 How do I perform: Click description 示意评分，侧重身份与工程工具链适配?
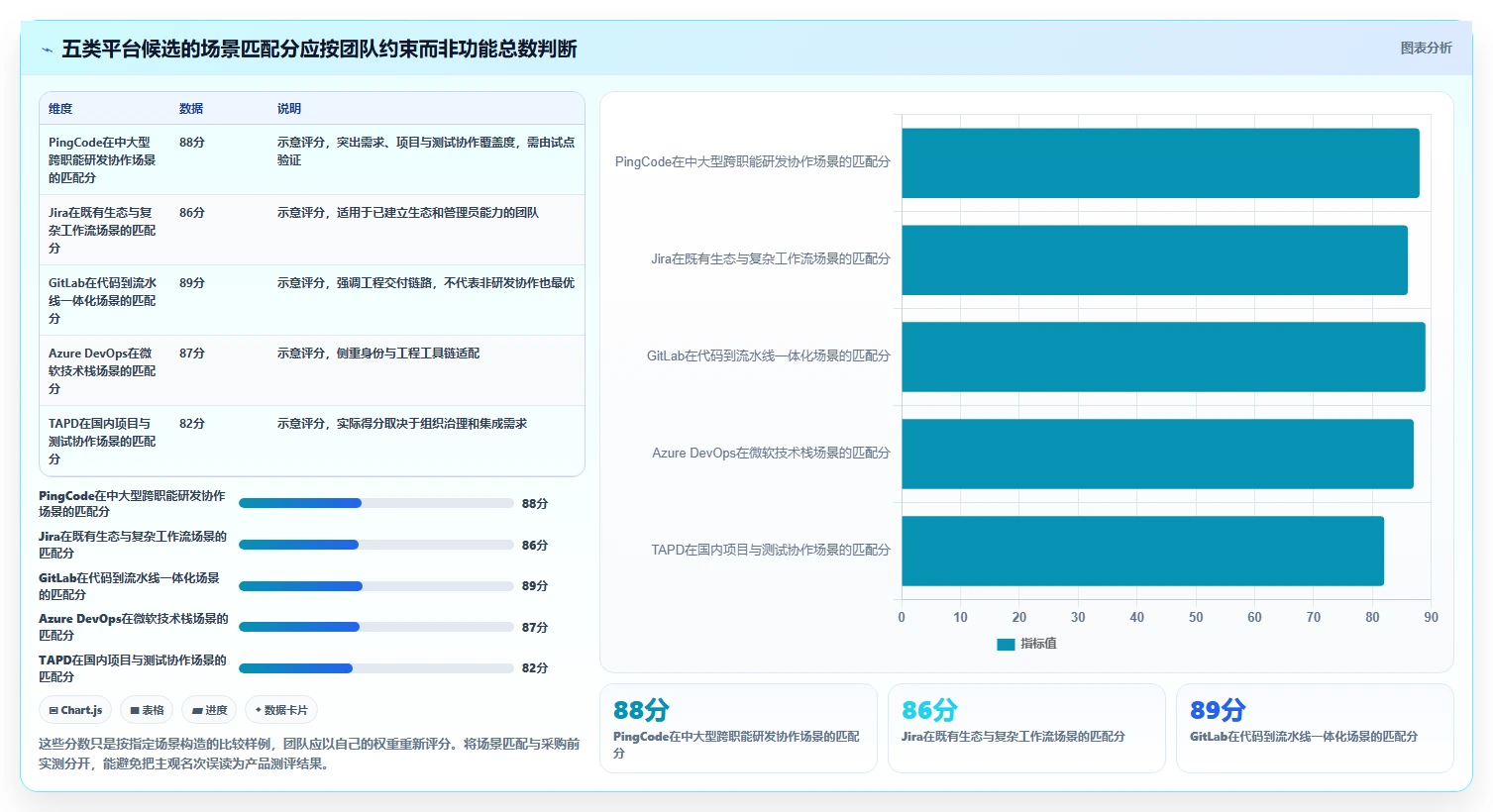(x=378, y=354)
